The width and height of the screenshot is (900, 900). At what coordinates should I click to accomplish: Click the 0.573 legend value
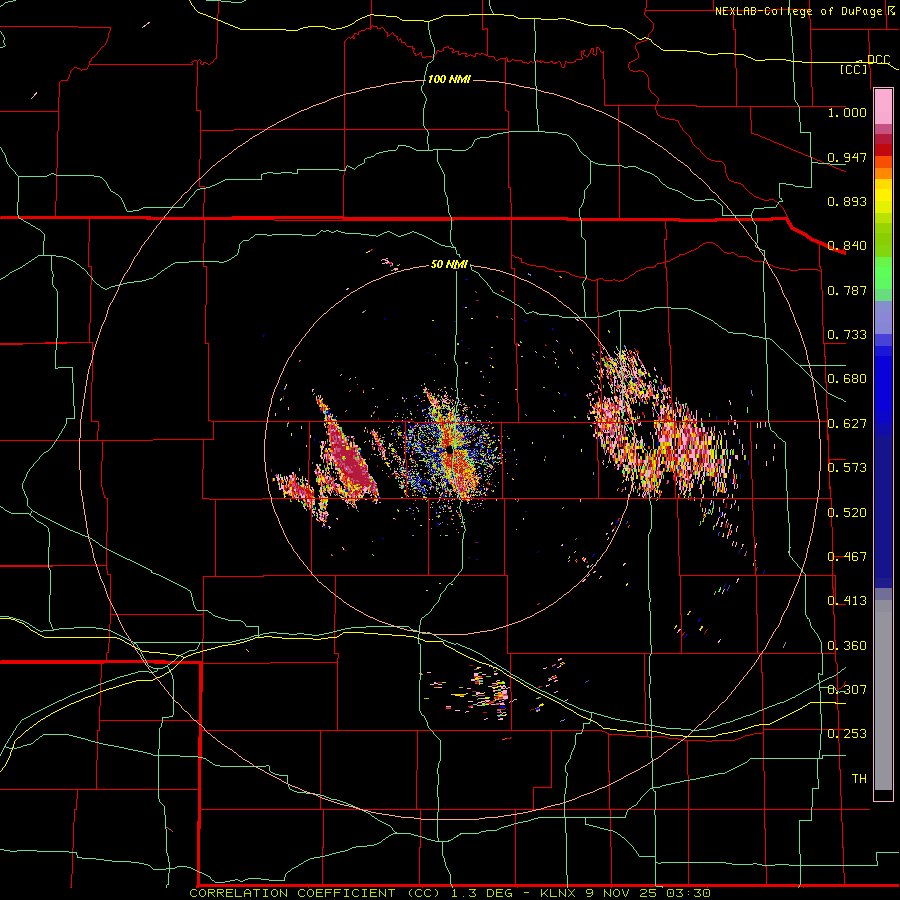(x=847, y=468)
